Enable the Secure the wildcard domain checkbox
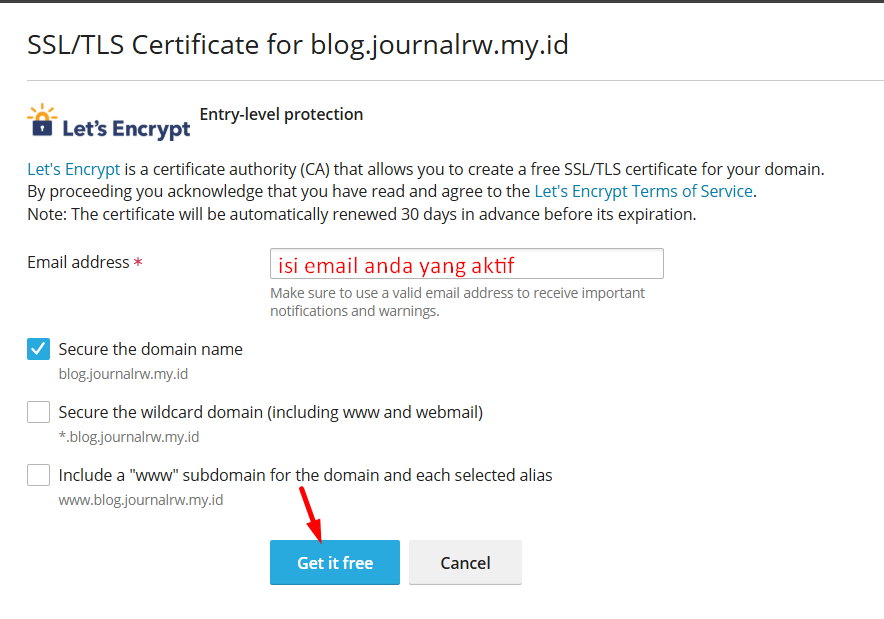Screen dimensions: 884x619 (x=38, y=412)
